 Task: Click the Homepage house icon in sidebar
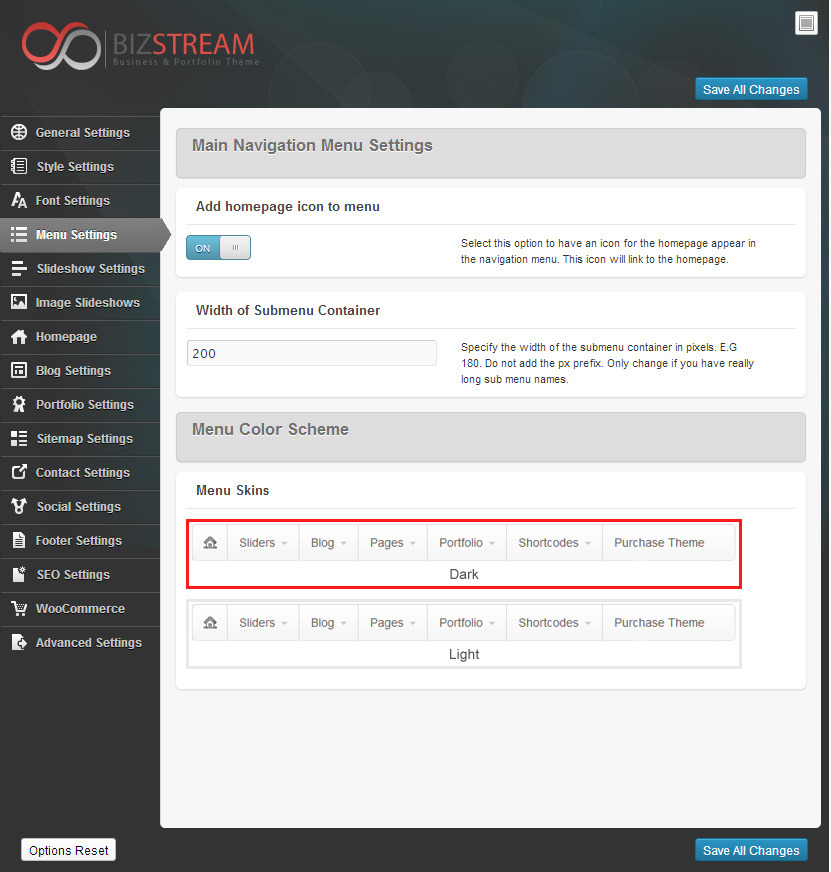click(x=18, y=336)
